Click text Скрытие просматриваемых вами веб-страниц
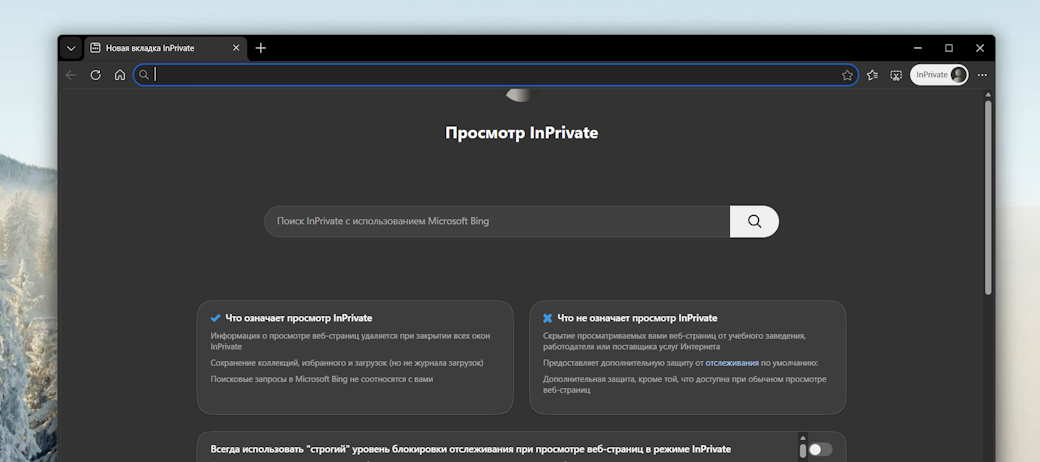The height and width of the screenshot is (462, 1040). 675,341
